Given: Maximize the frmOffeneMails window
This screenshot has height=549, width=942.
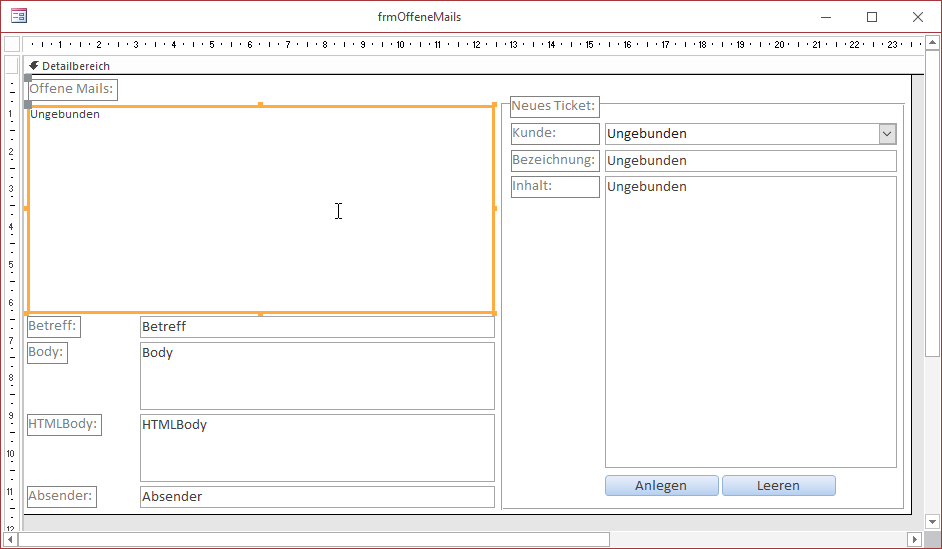Looking at the screenshot, I should (x=872, y=17).
